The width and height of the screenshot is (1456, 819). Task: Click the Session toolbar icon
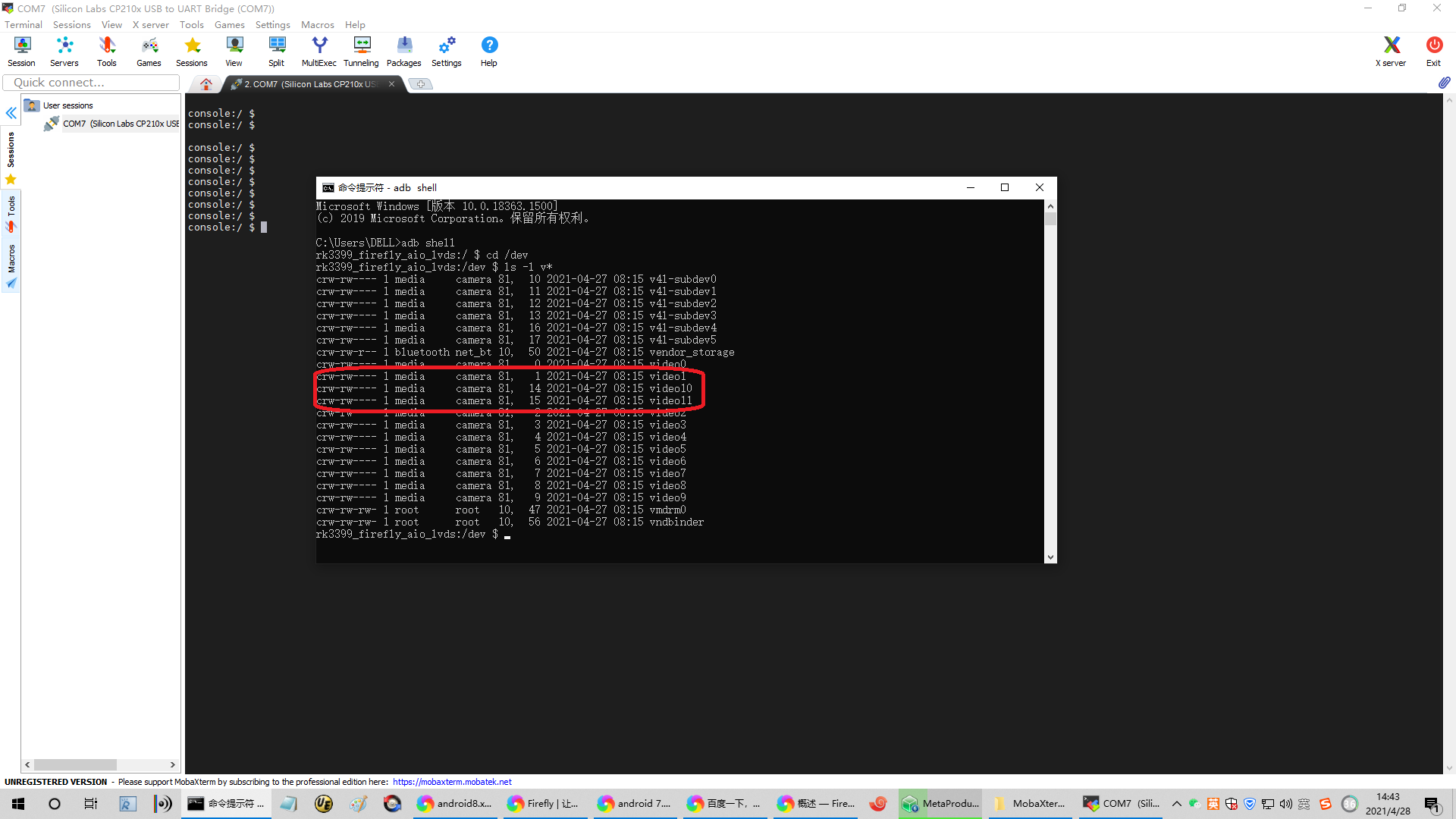tap(21, 52)
